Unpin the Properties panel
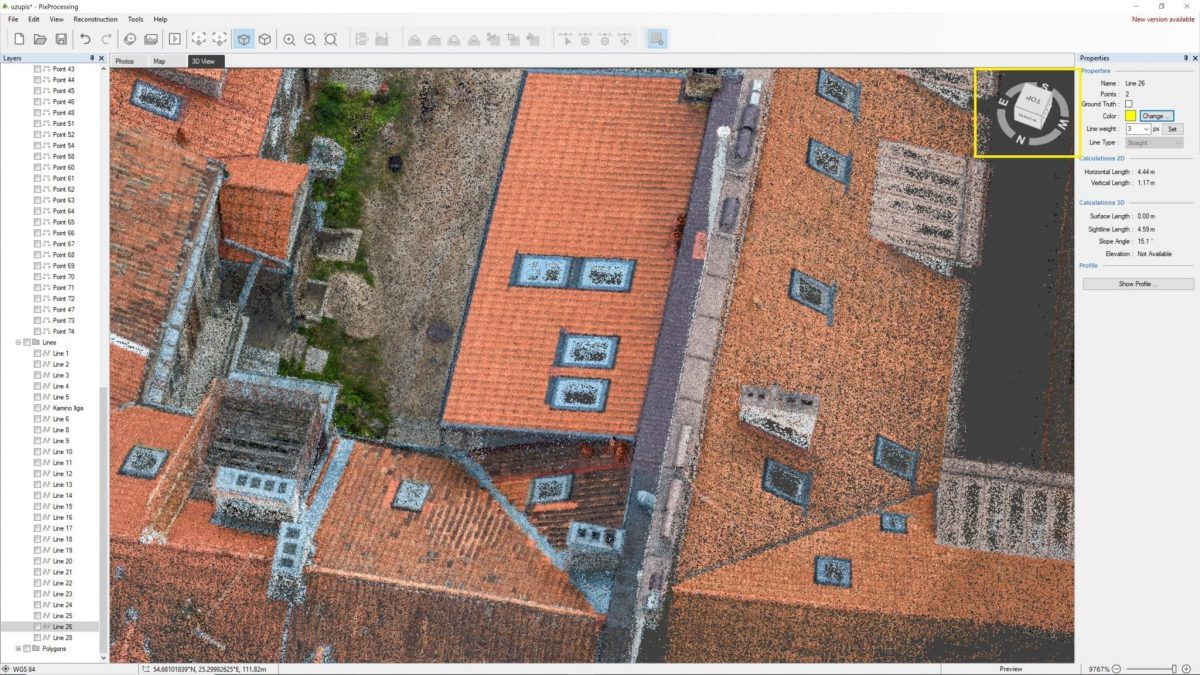 [1185, 58]
